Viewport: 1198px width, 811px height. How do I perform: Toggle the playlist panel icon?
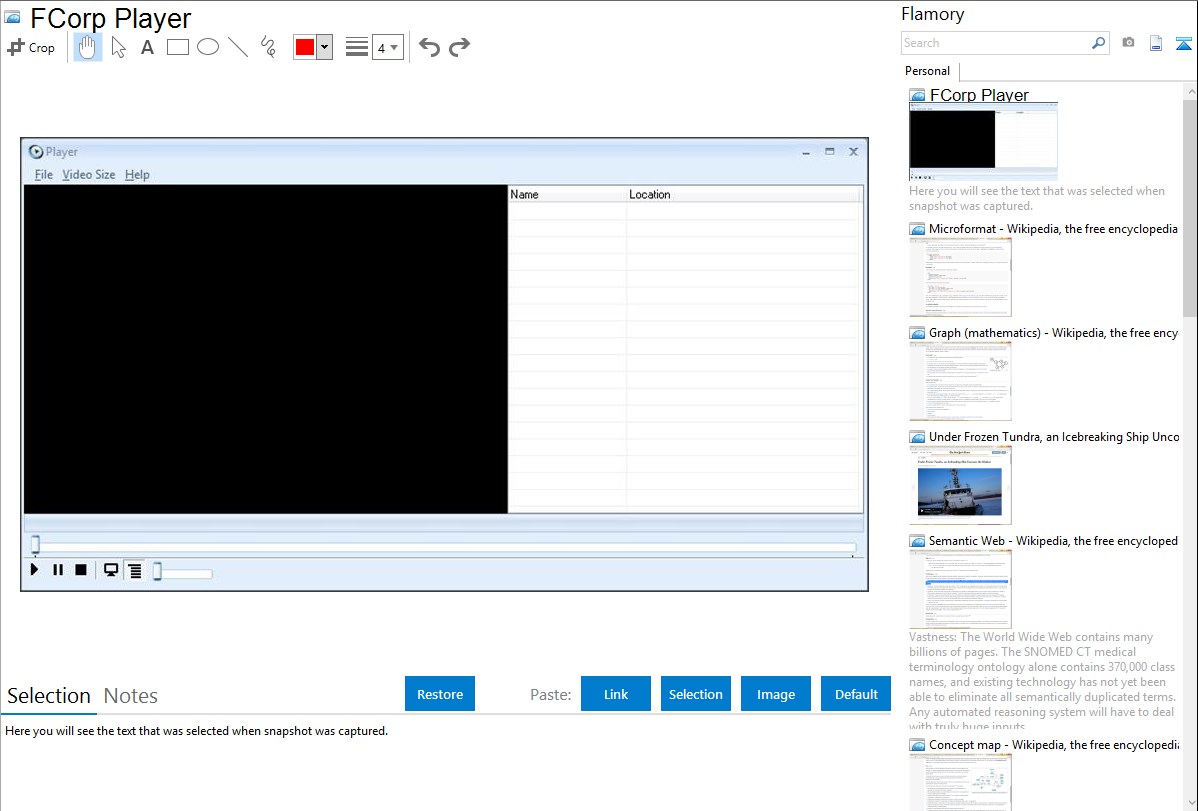pyautogui.click(x=134, y=570)
